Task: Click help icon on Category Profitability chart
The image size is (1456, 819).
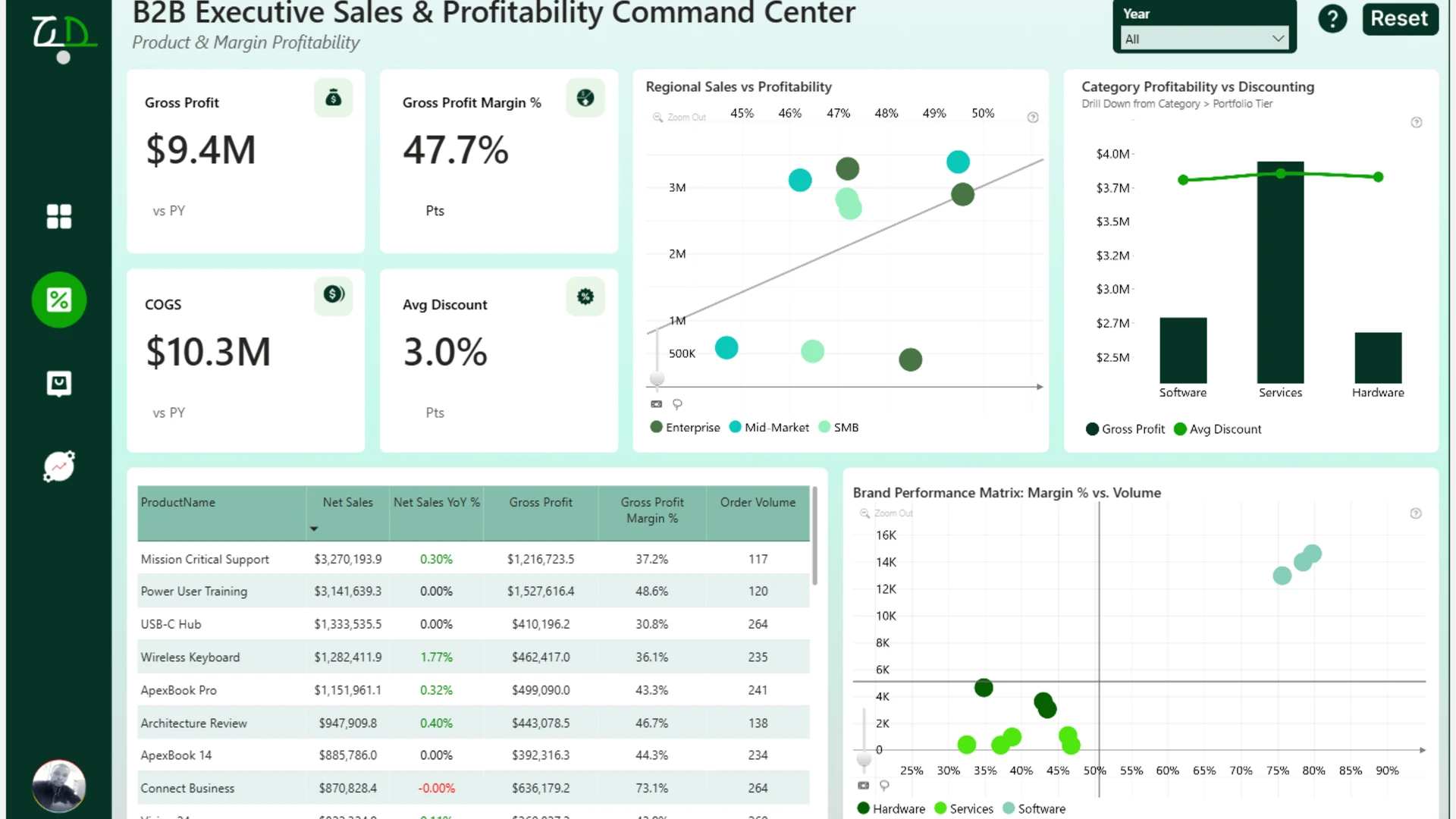Action: (x=1417, y=123)
